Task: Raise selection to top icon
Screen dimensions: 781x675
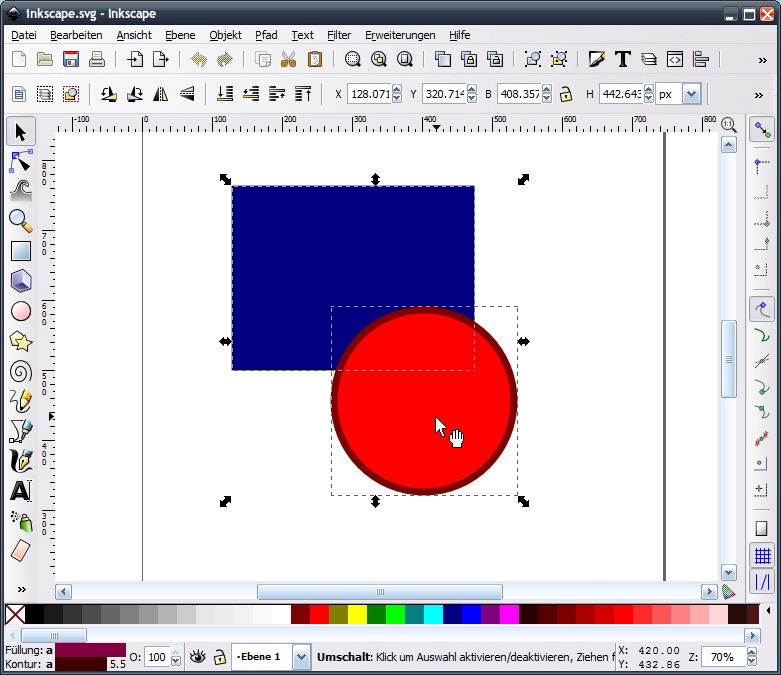Action: (302, 94)
